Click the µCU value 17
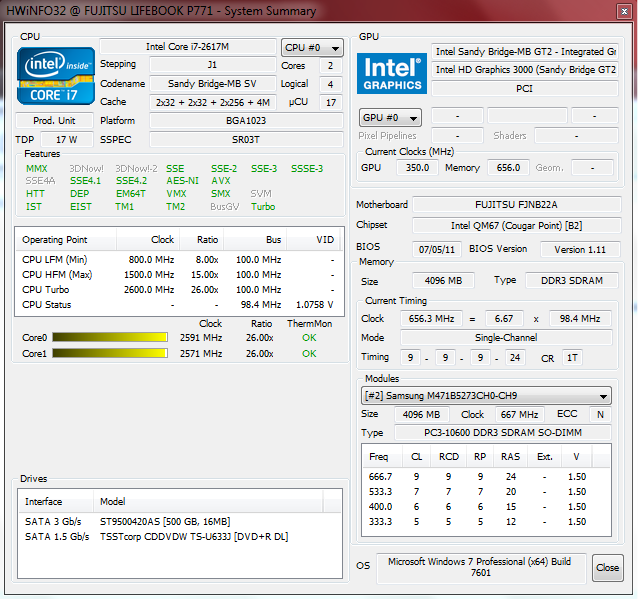This screenshot has width=638, height=599. point(330,103)
